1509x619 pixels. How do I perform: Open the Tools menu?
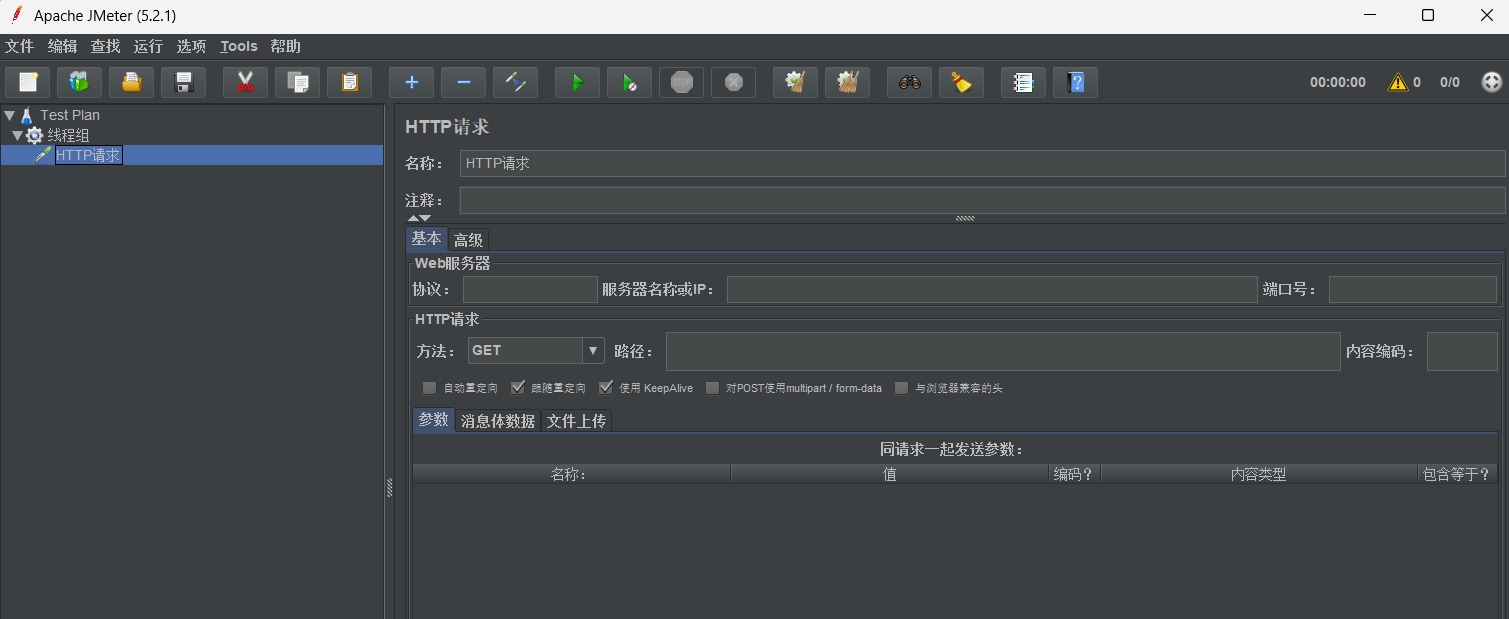click(x=239, y=46)
